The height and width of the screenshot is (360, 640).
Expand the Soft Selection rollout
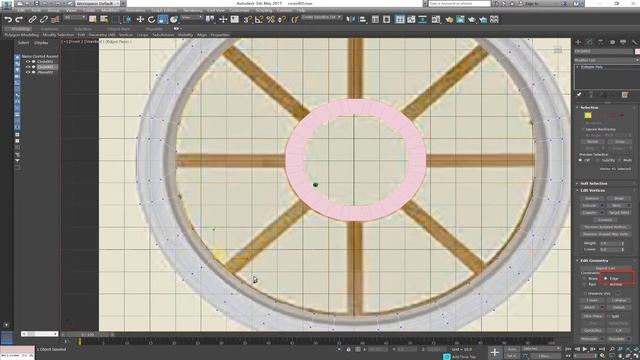(593, 183)
